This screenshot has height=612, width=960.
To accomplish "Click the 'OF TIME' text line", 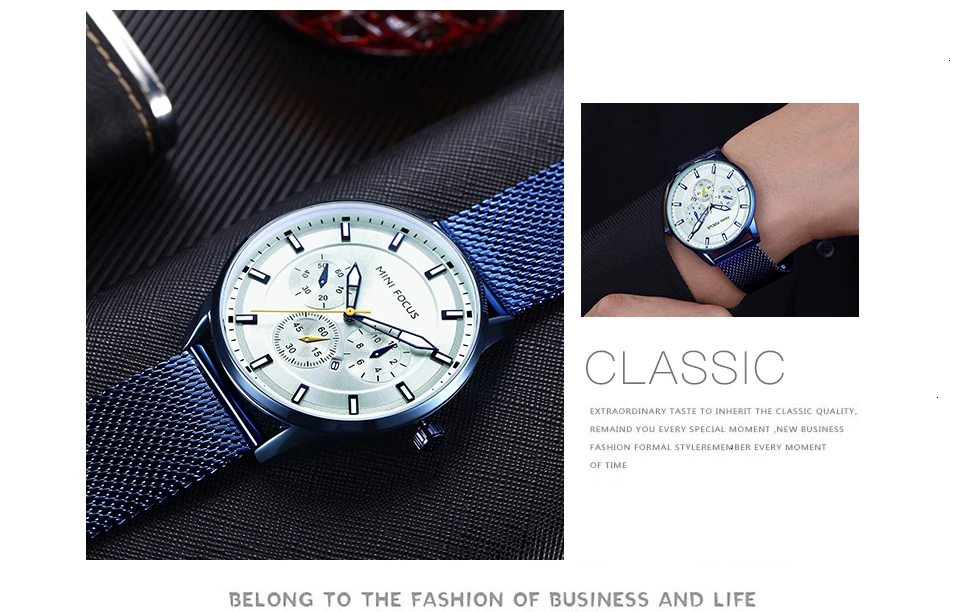I will (608, 465).
